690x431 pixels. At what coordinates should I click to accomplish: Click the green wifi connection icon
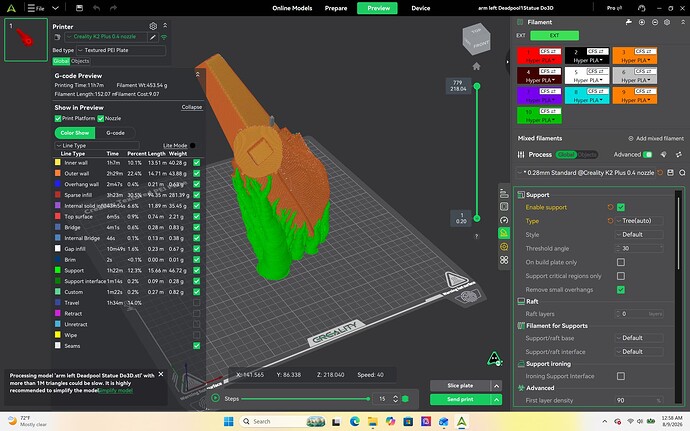coord(164,37)
